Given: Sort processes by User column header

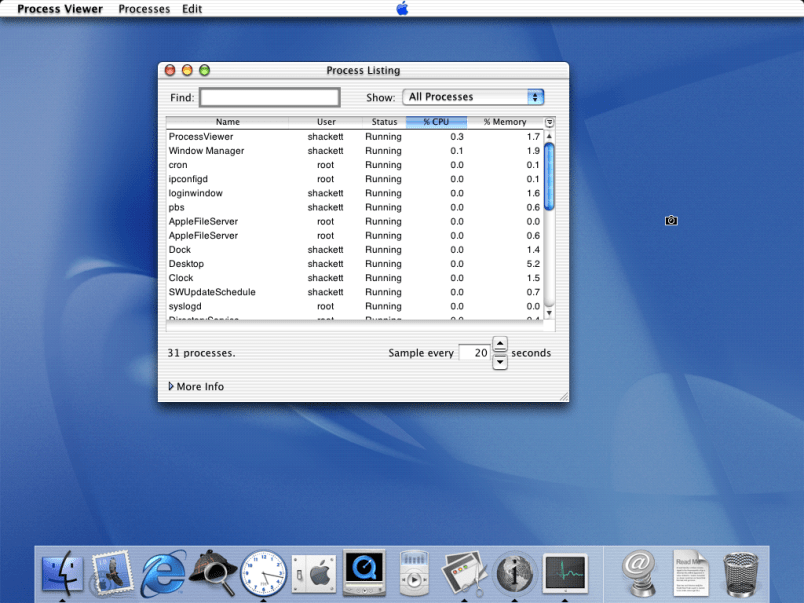Looking at the screenshot, I should pos(326,122).
